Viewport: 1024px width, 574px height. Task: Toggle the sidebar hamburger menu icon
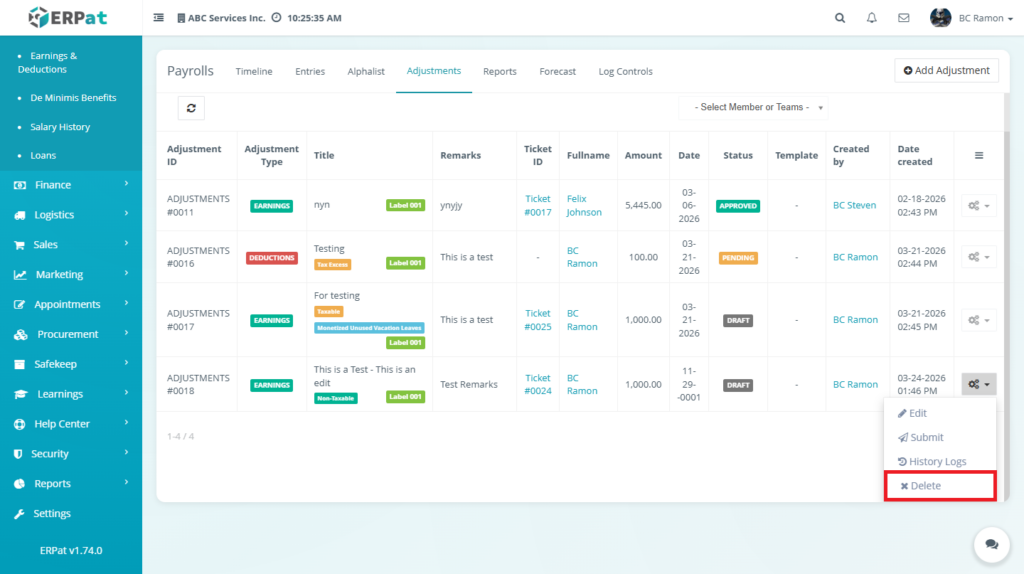(x=159, y=18)
